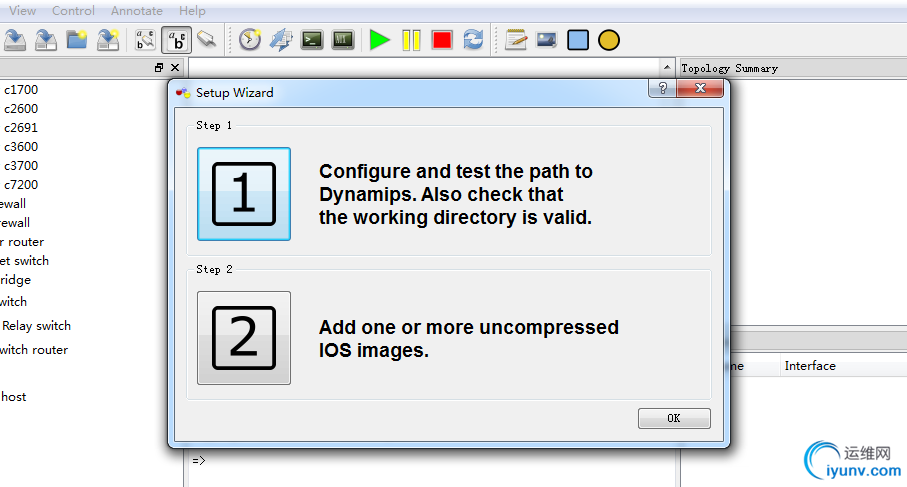The height and width of the screenshot is (487, 907).
Task: Open the Annotate menu
Action: (x=137, y=11)
